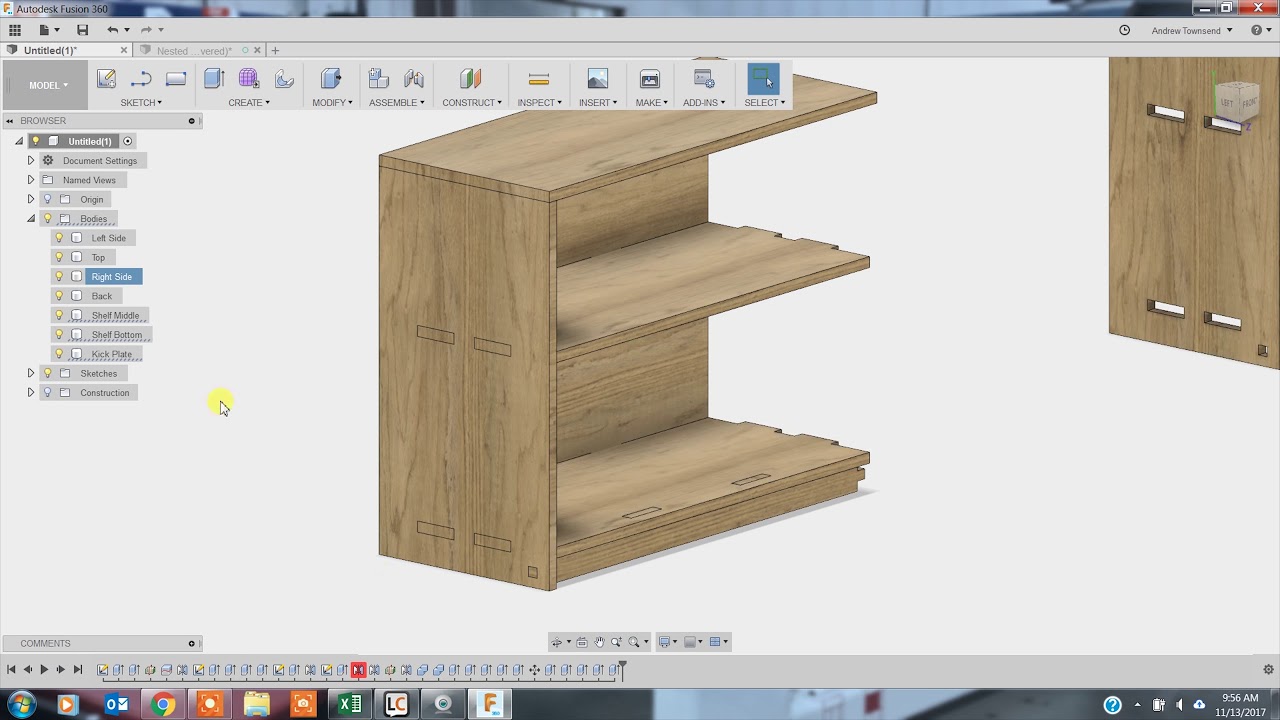Screen dimensions: 1280x720
Task: Choose the Rectangle sketch tool icon
Action: [x=176, y=79]
